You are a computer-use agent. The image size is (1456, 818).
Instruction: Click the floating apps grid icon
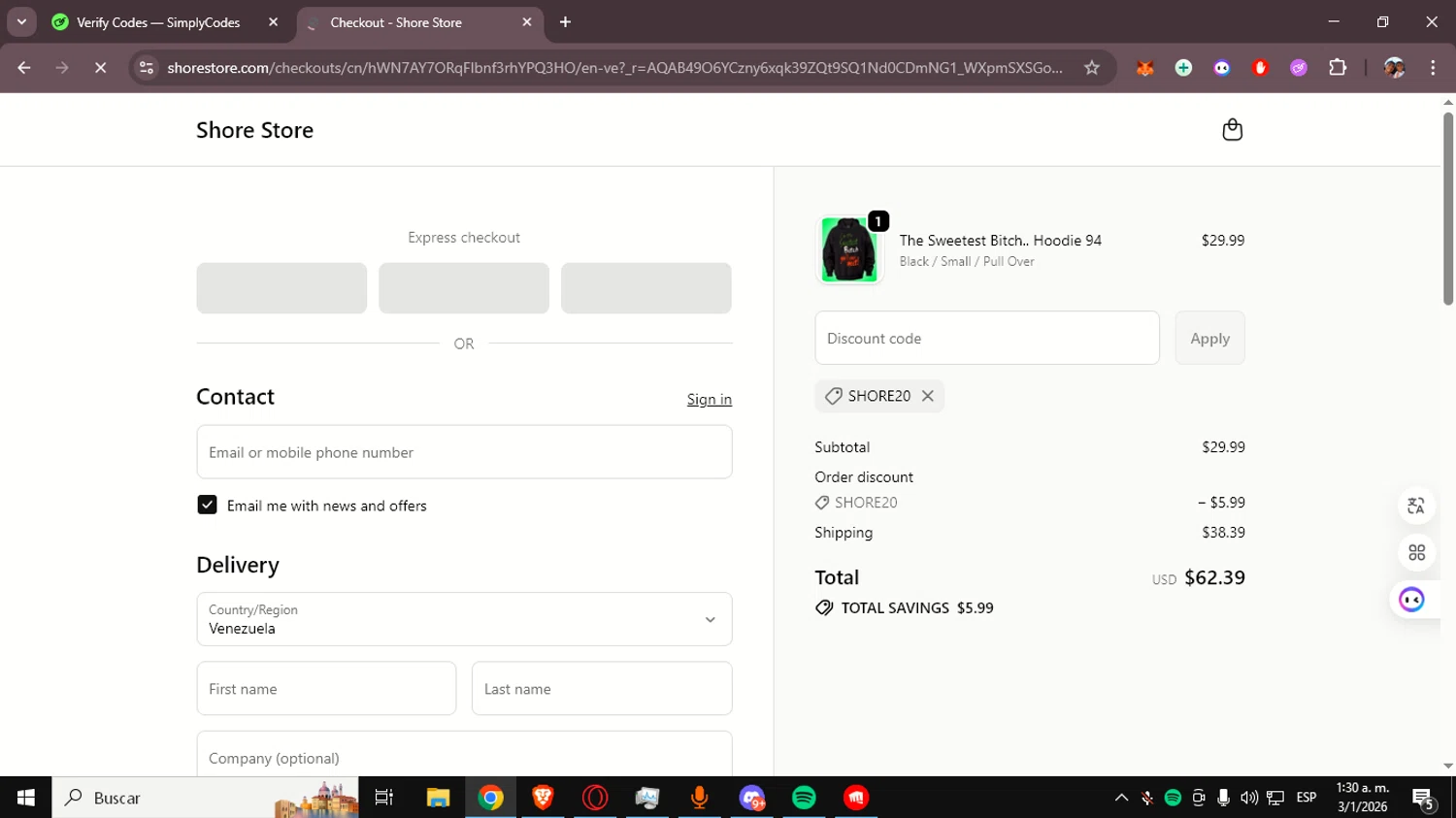1416,552
